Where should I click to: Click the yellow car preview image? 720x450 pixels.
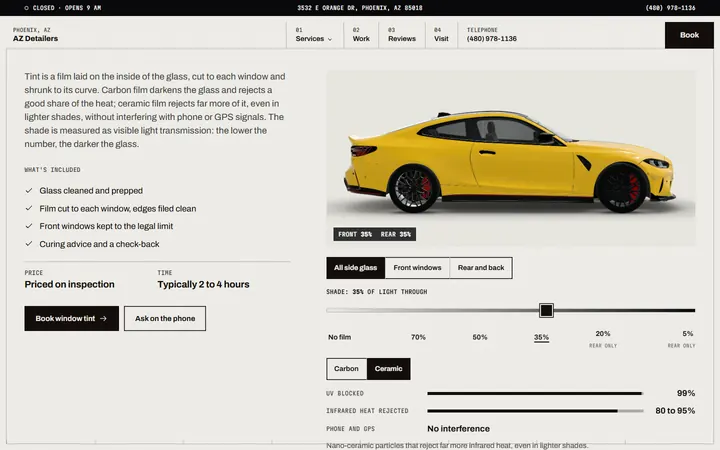click(511, 158)
